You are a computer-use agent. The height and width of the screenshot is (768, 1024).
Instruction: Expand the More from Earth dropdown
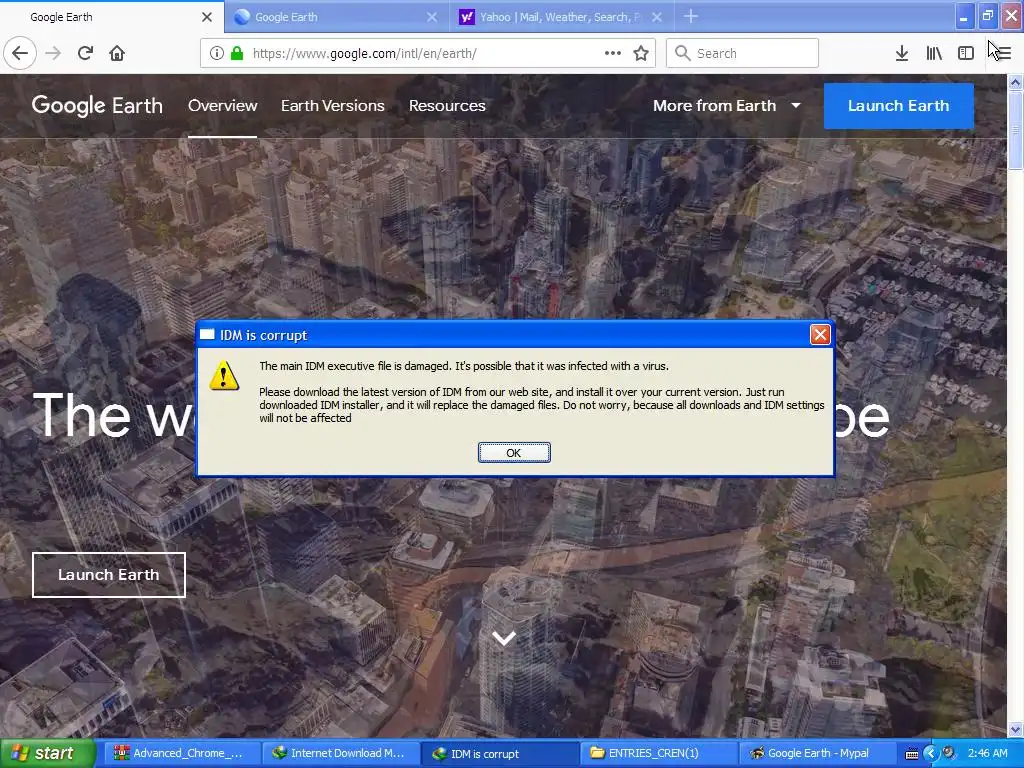(727, 106)
